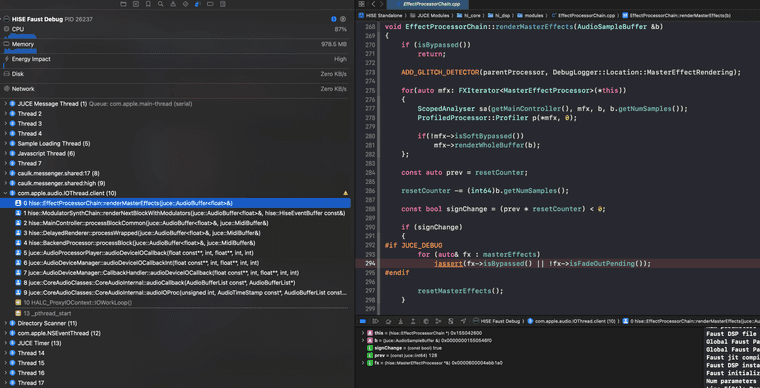
Task: Click the Step over debug icon
Action: [x=388, y=321]
